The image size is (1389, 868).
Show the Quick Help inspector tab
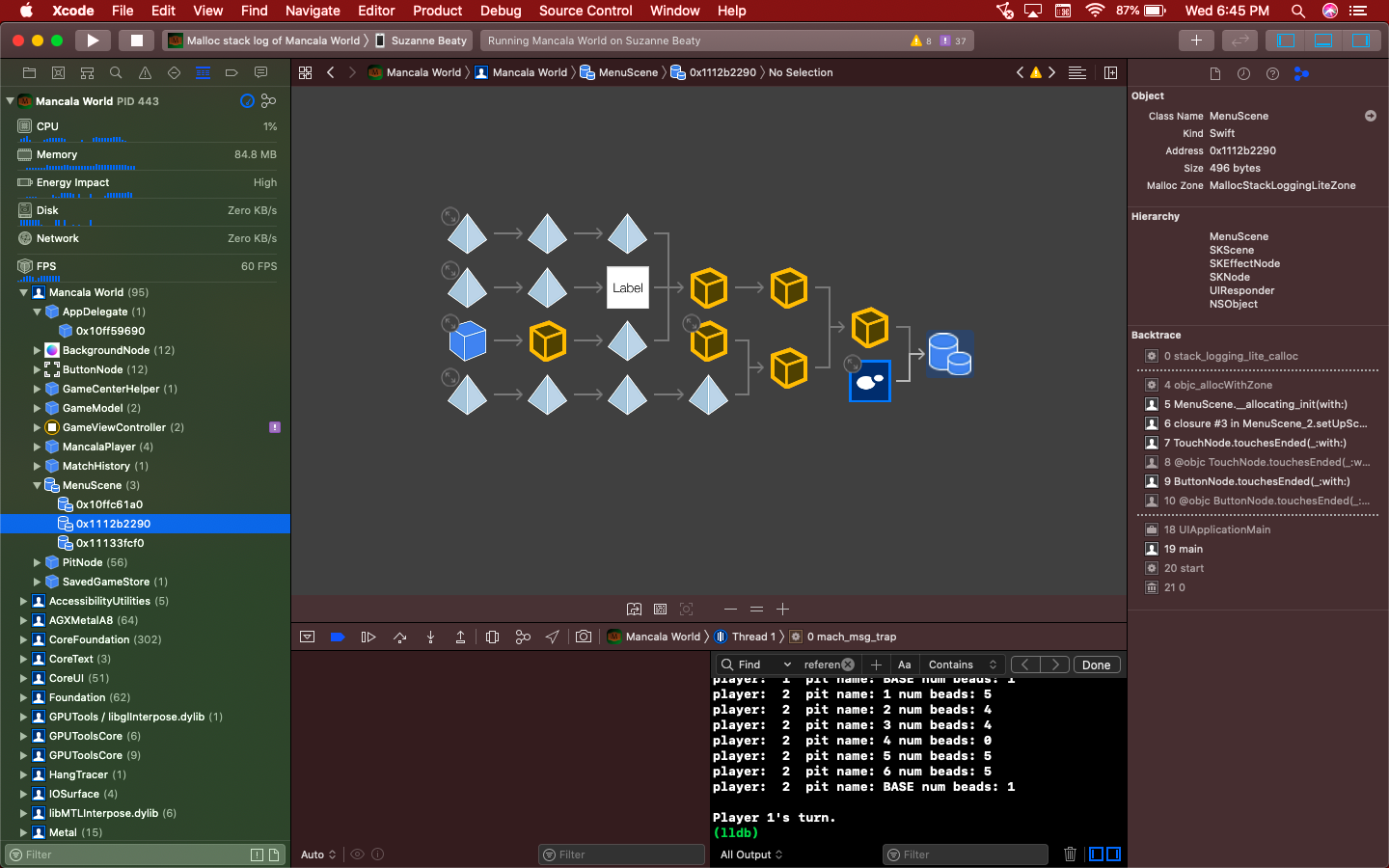1272,74
